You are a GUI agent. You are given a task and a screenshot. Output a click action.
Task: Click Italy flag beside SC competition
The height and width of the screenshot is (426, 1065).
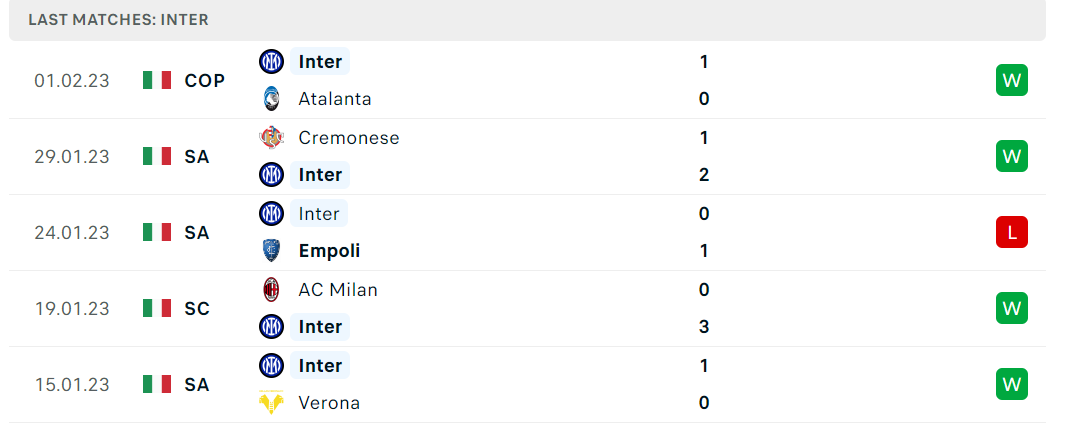coord(157,308)
